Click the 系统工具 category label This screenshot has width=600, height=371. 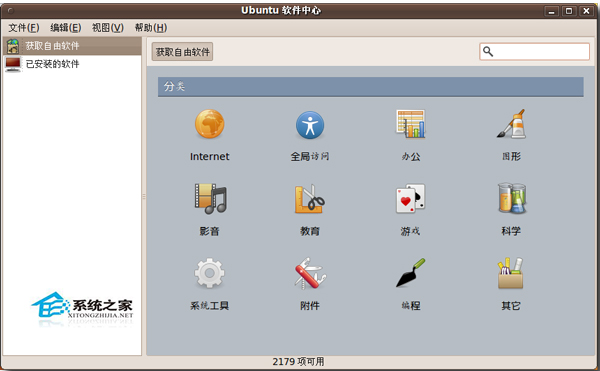pos(209,306)
